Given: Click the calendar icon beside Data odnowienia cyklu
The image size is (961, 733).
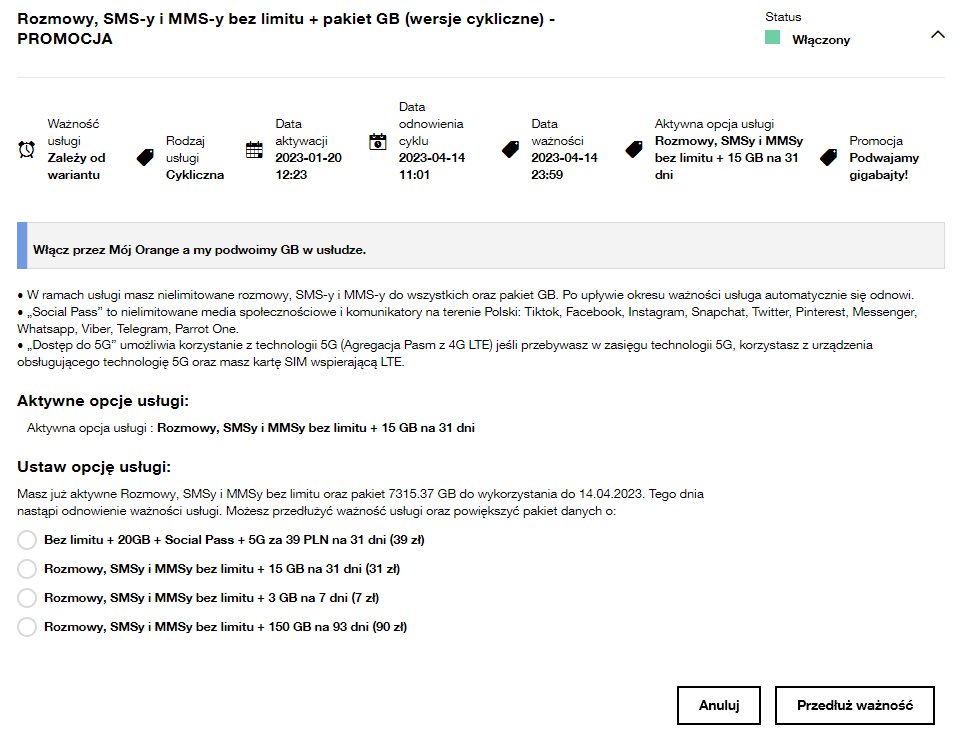Looking at the screenshot, I should pos(377,141).
